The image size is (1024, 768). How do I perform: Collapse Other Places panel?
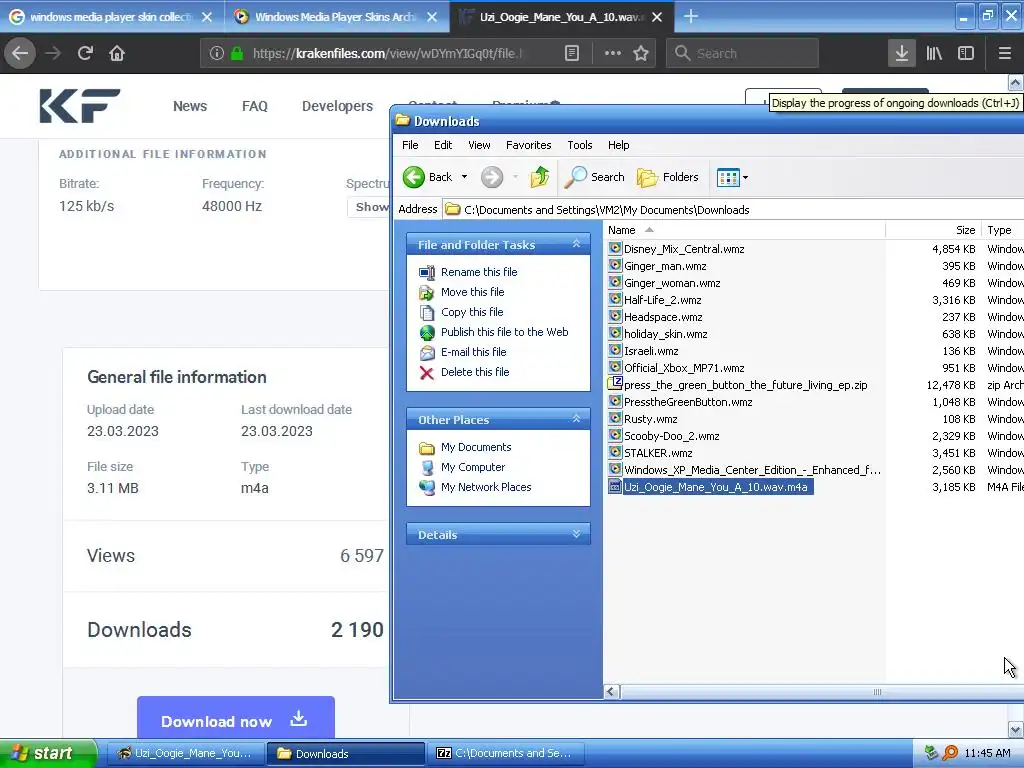pos(576,419)
